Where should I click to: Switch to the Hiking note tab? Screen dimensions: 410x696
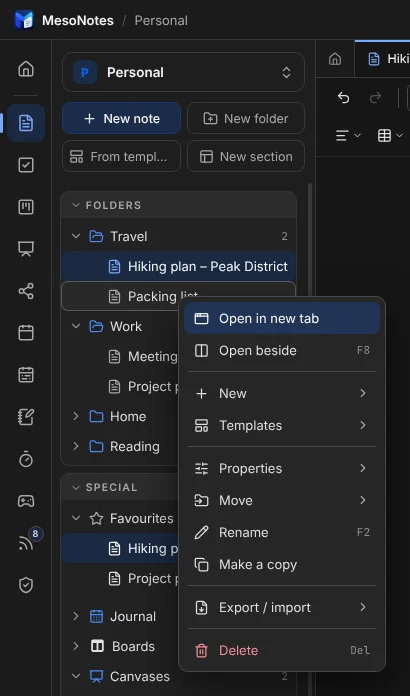click(382, 59)
